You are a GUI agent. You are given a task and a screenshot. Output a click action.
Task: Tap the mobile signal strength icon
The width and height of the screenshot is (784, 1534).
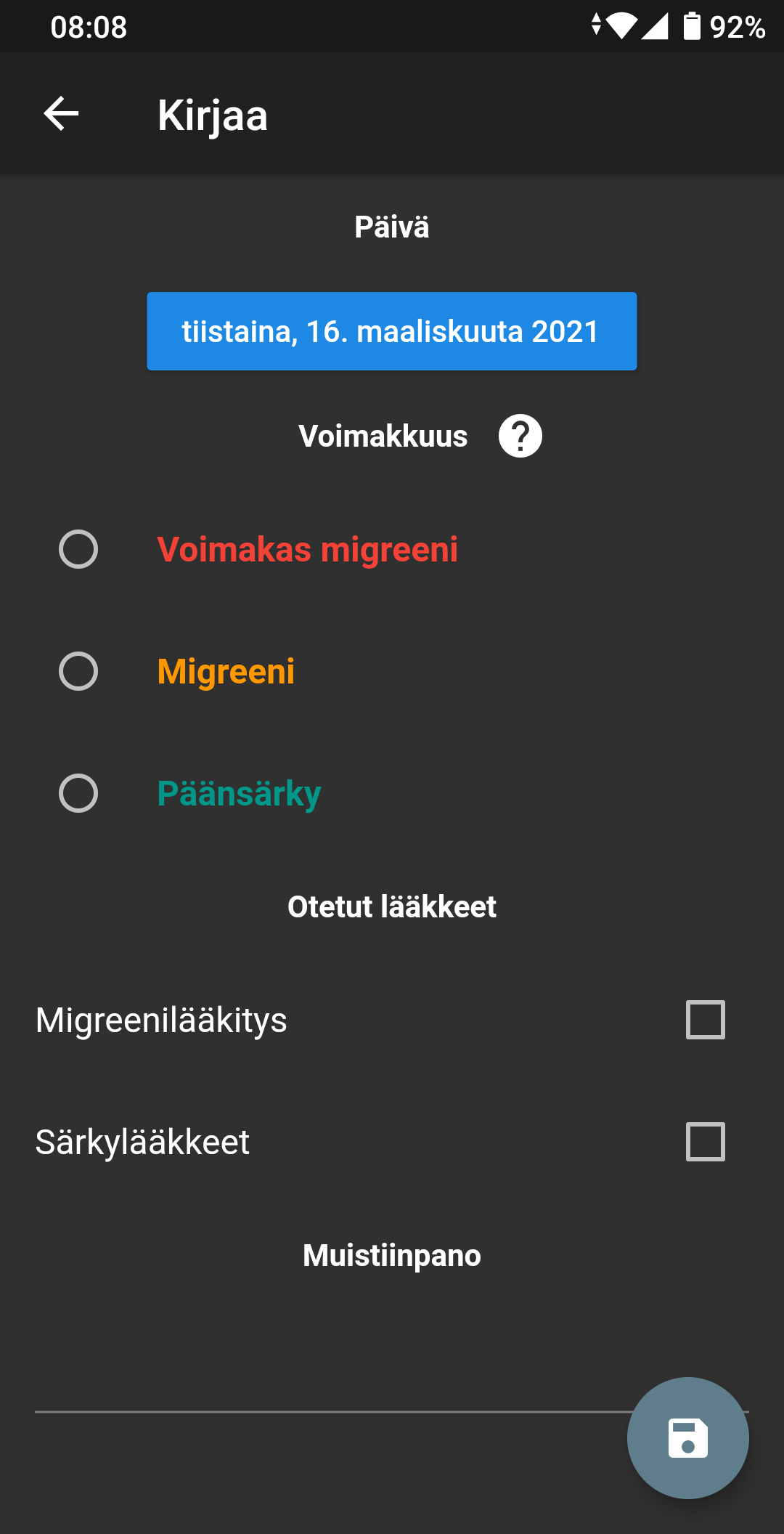655,26
